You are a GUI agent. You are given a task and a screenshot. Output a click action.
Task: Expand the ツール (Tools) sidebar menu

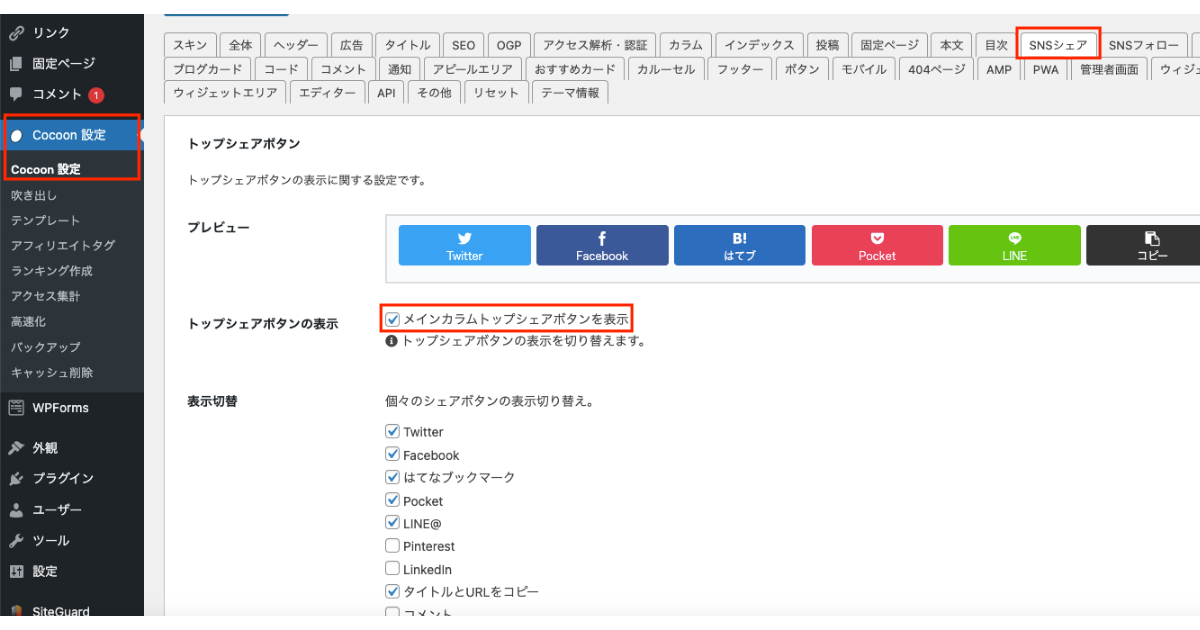[x=51, y=541]
